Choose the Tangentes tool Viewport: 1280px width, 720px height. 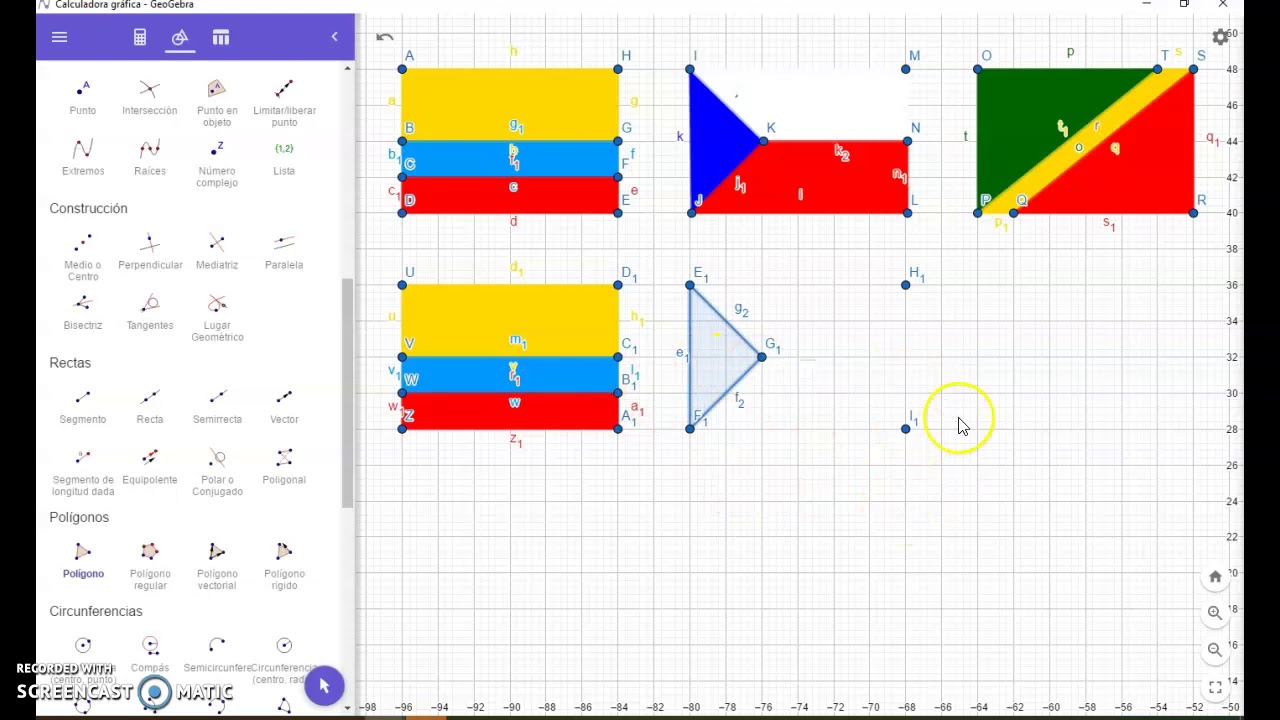pyautogui.click(x=150, y=312)
